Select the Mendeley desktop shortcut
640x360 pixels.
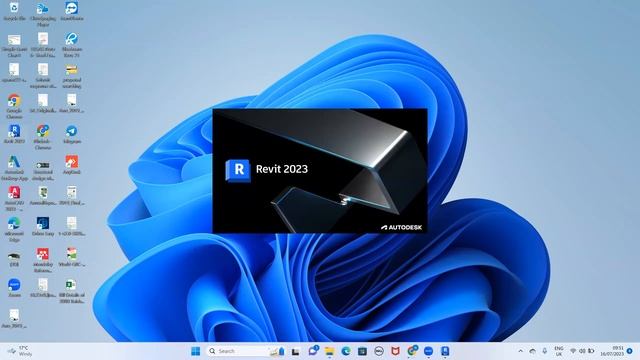[x=43, y=260]
